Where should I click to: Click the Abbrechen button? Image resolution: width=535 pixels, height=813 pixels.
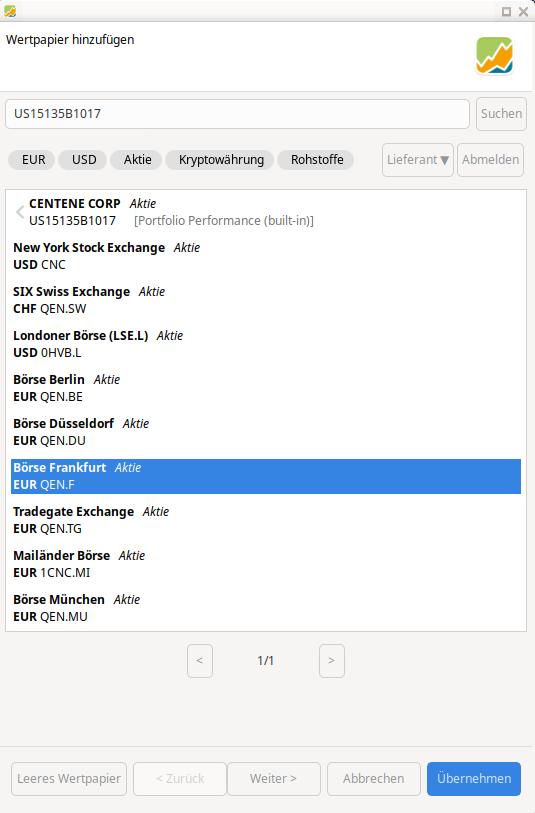point(374,779)
